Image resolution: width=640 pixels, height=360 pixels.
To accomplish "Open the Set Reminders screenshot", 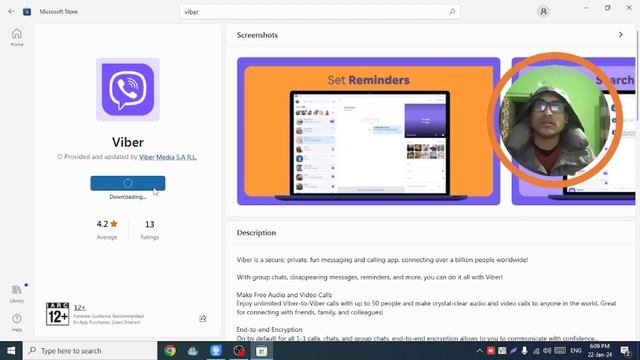I will click(369, 131).
